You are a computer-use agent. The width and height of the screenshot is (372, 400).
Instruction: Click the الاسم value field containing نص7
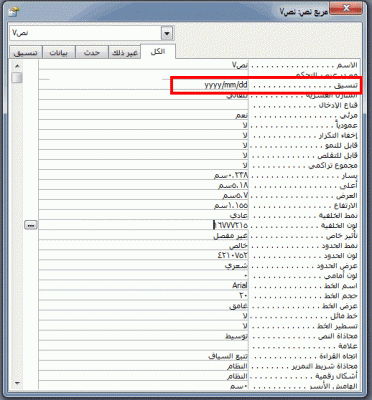(x=143, y=65)
